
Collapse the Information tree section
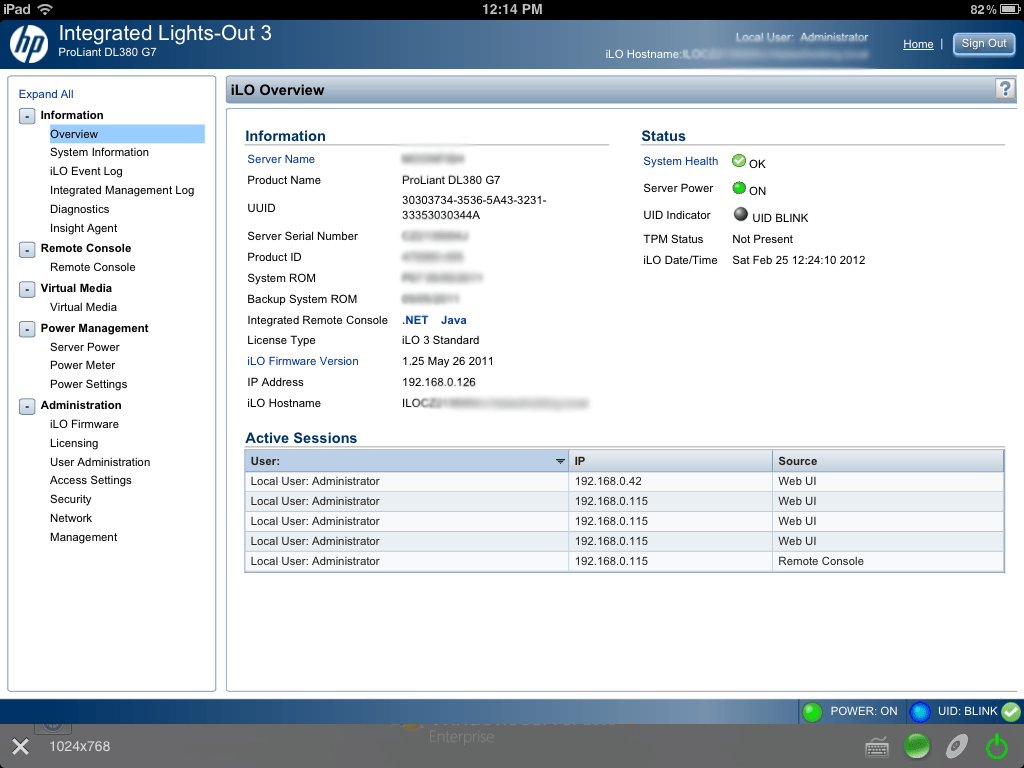(x=27, y=116)
